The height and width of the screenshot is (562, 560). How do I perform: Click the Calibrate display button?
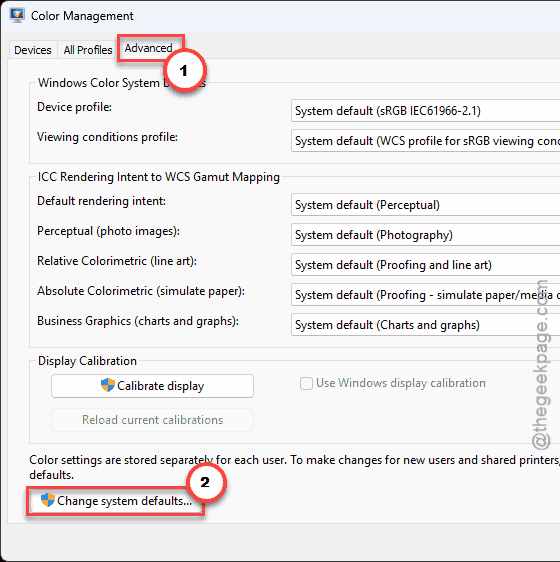[152, 386]
